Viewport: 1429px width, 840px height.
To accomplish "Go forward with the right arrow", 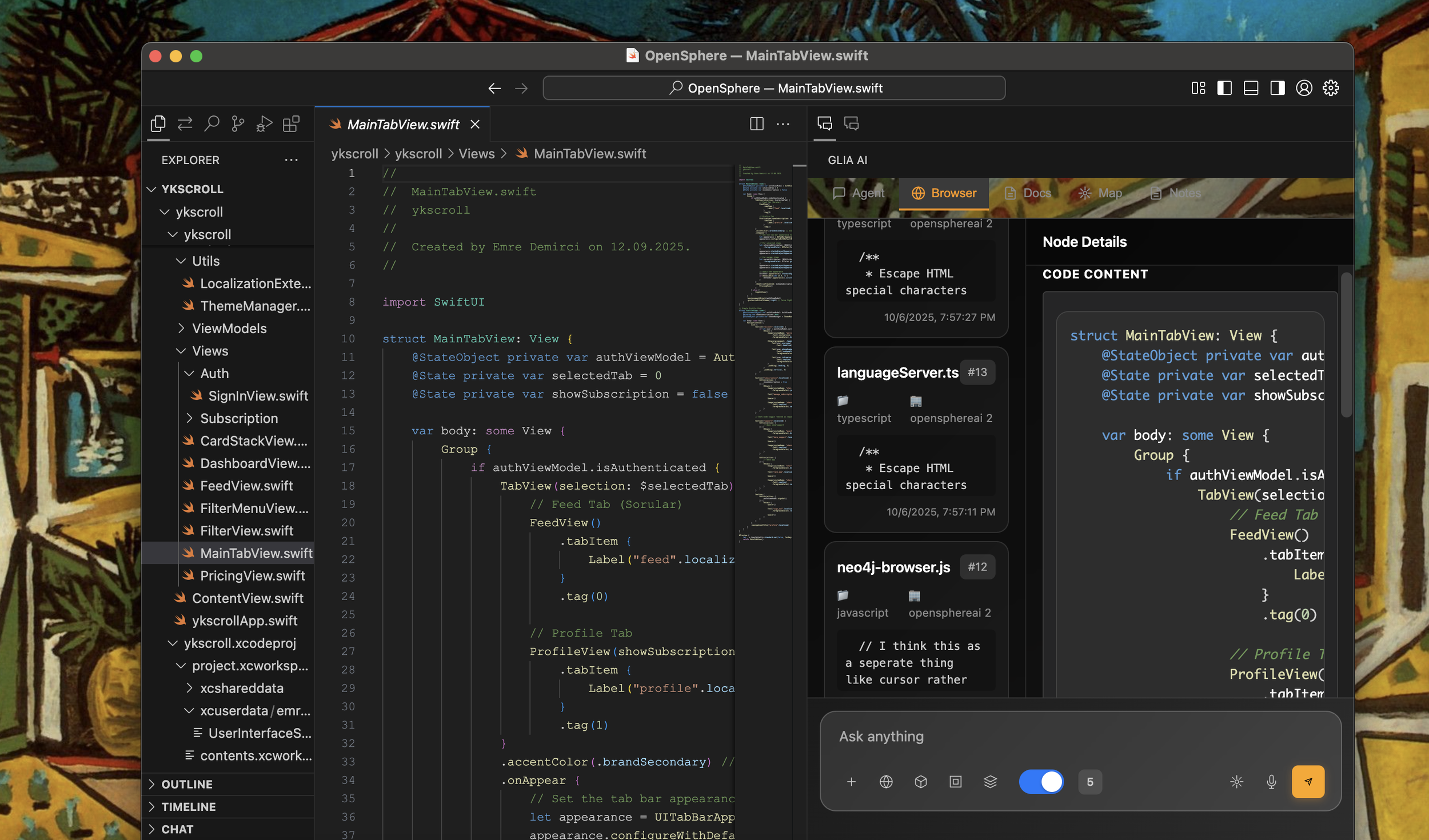I will [521, 88].
